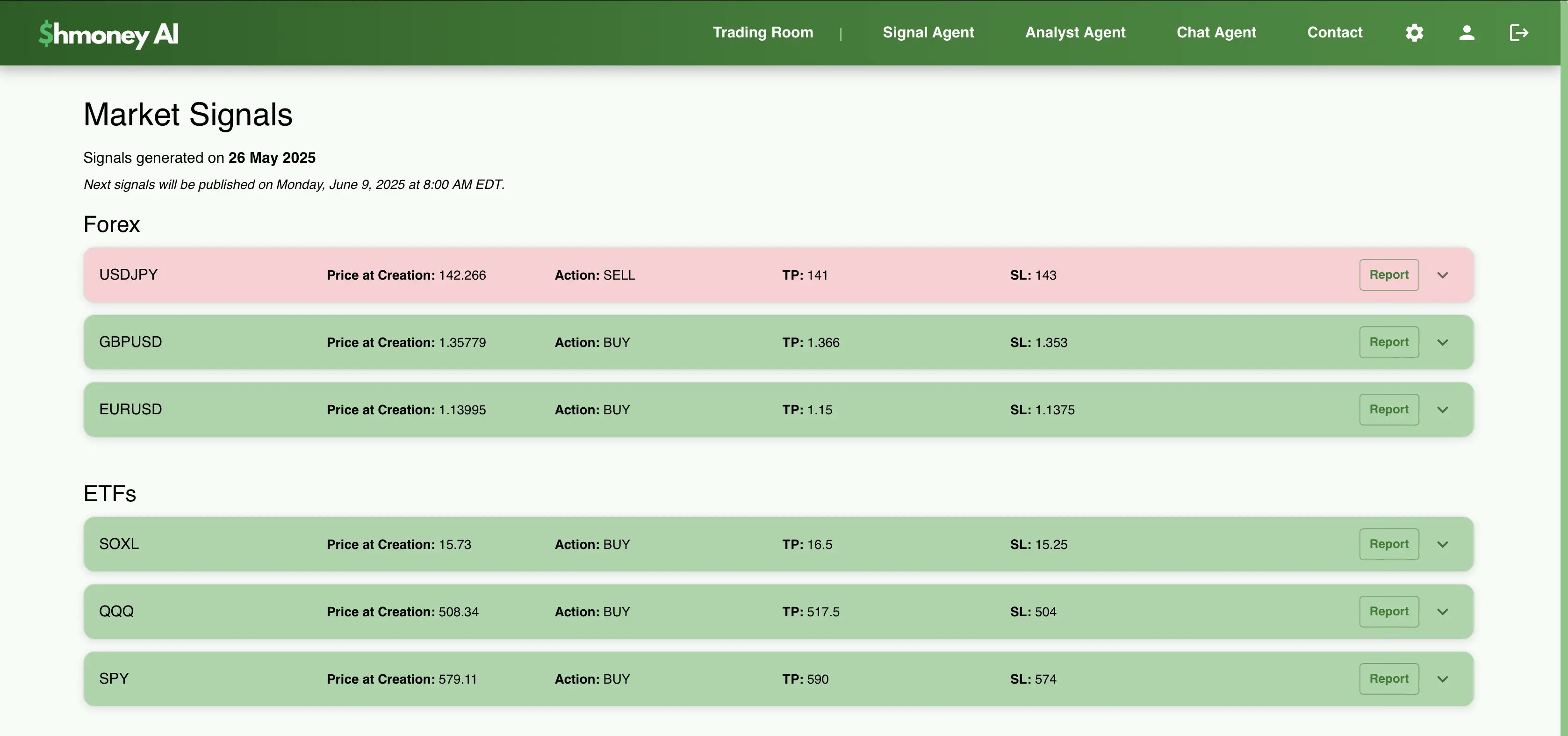Viewport: 1568px width, 736px height.
Task: Navigate to Chat Agent
Action: [1216, 32]
